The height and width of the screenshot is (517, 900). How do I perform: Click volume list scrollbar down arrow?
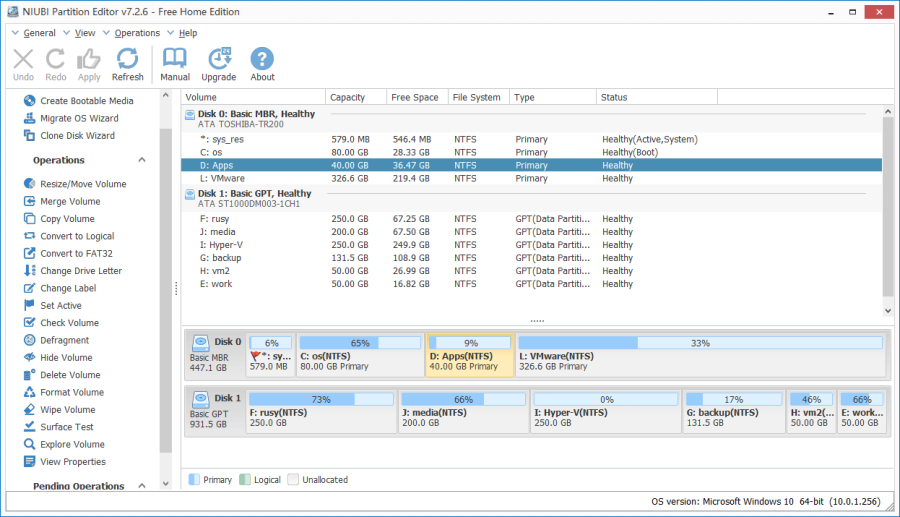coord(888,310)
